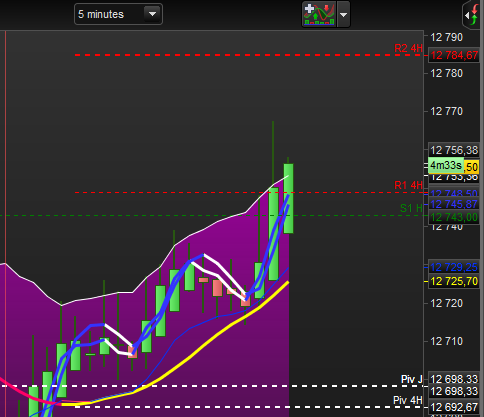Expand the arrow next to indicator icon
The image size is (484, 417).
344,14
